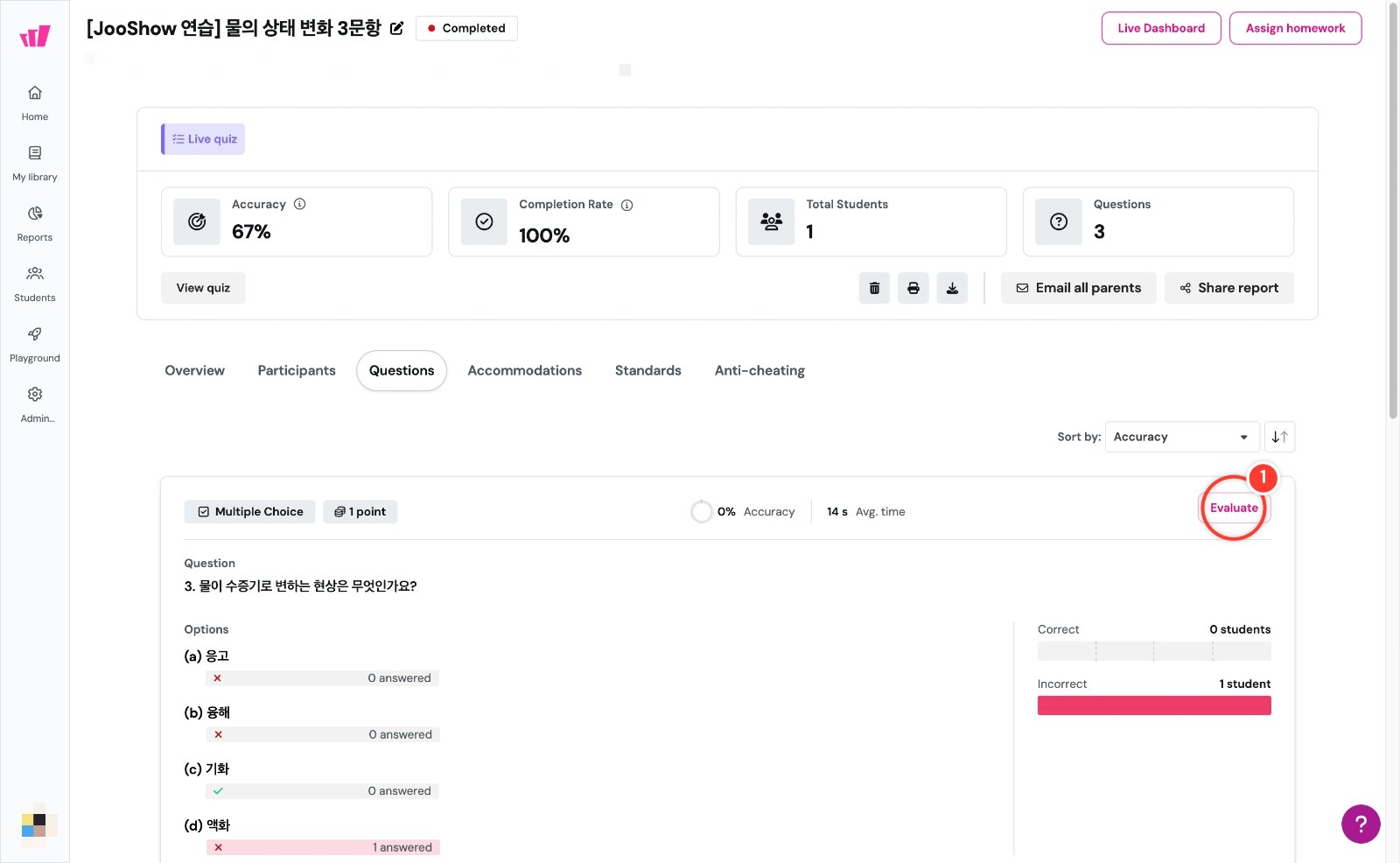Image resolution: width=1400 pixels, height=863 pixels.
Task: Click View quiz button
Action: pyautogui.click(x=203, y=288)
